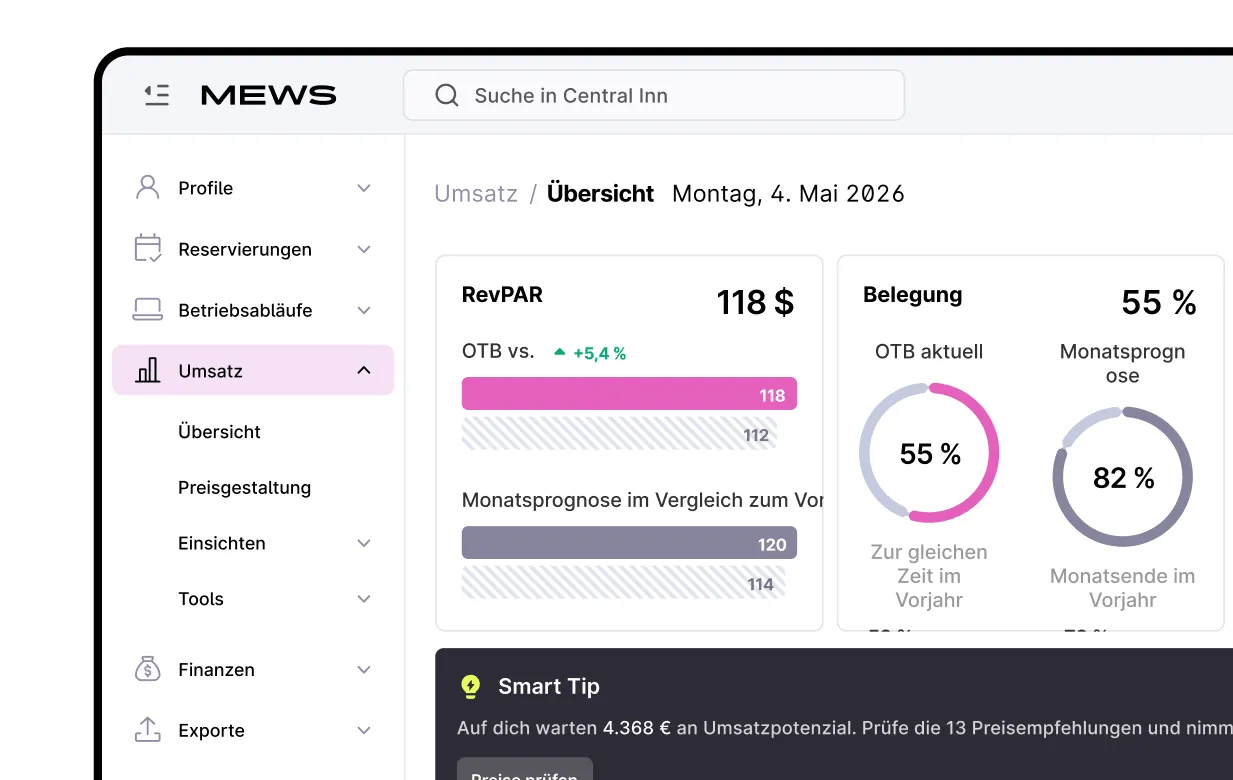Viewport: 1233px width, 780px height.
Task: Expand the Tools submenu chevron
Action: pos(364,599)
